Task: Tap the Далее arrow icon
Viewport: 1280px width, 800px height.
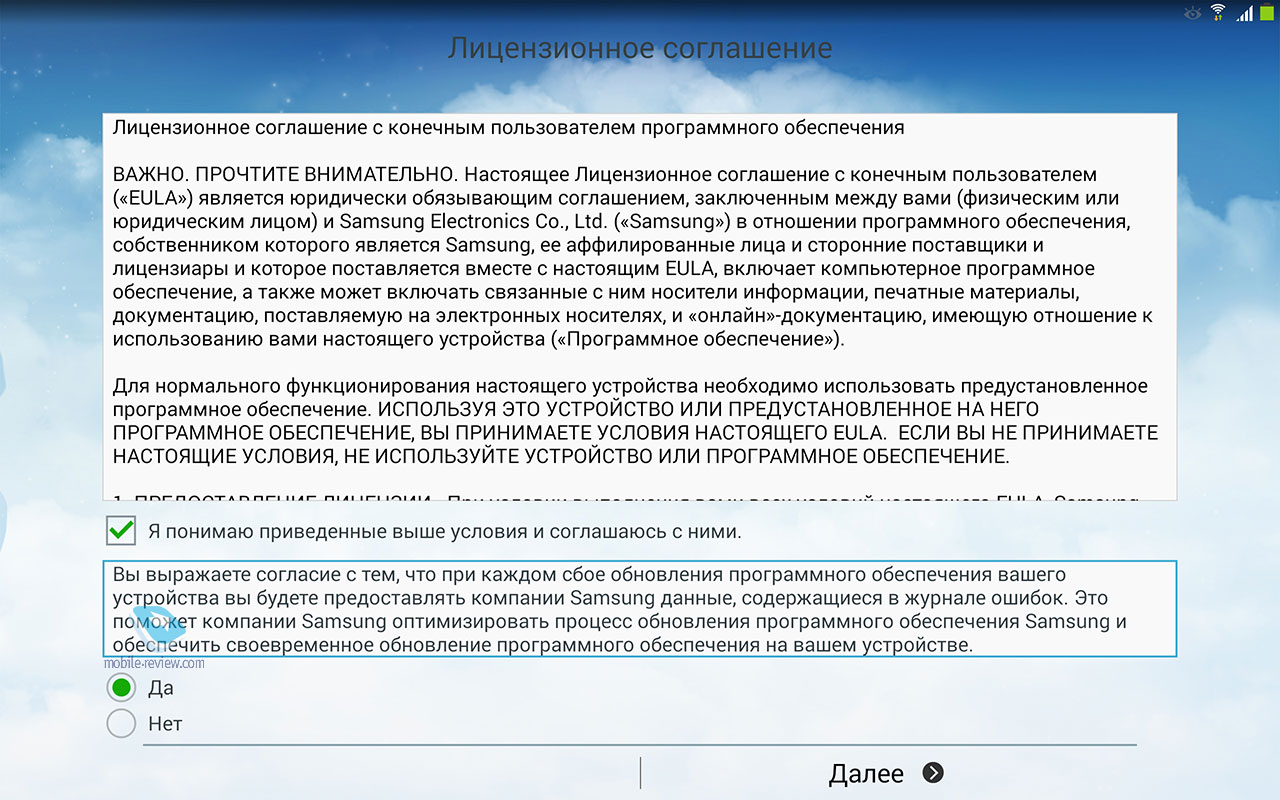Action: tap(932, 773)
